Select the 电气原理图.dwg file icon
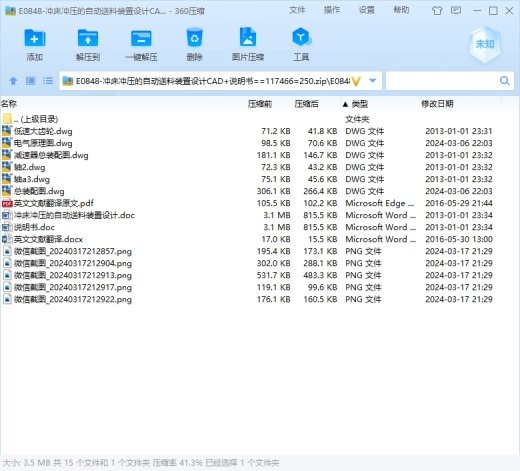Screen dimensions: 520x471 (7, 143)
